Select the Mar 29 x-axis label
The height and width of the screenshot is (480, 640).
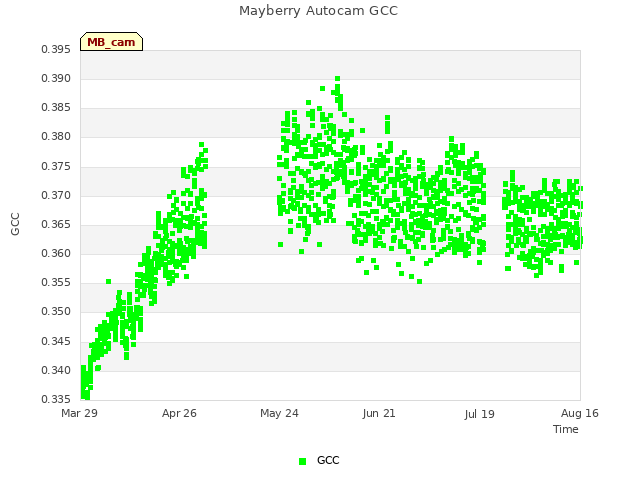point(79,413)
